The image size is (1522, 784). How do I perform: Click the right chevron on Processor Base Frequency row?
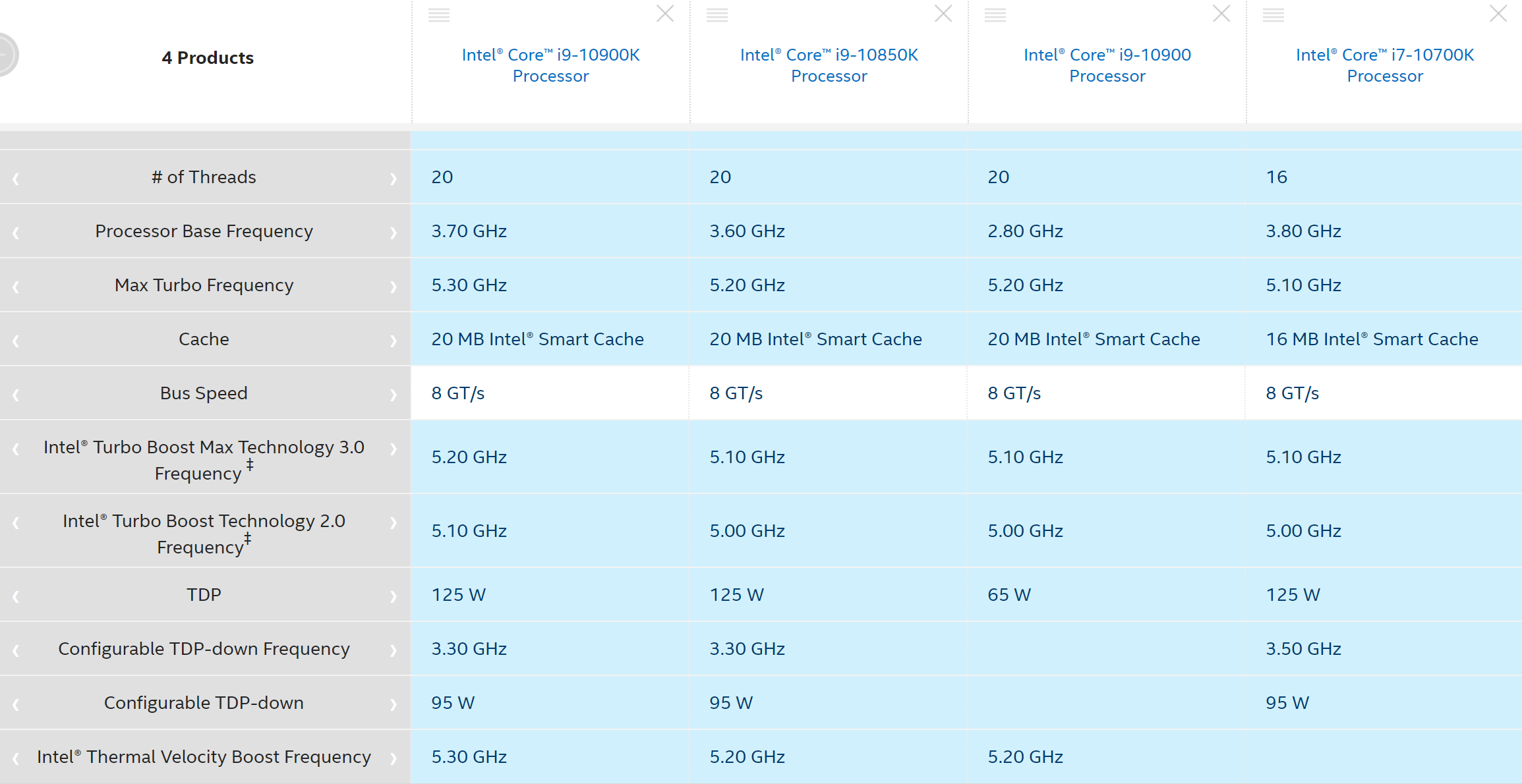click(x=394, y=233)
